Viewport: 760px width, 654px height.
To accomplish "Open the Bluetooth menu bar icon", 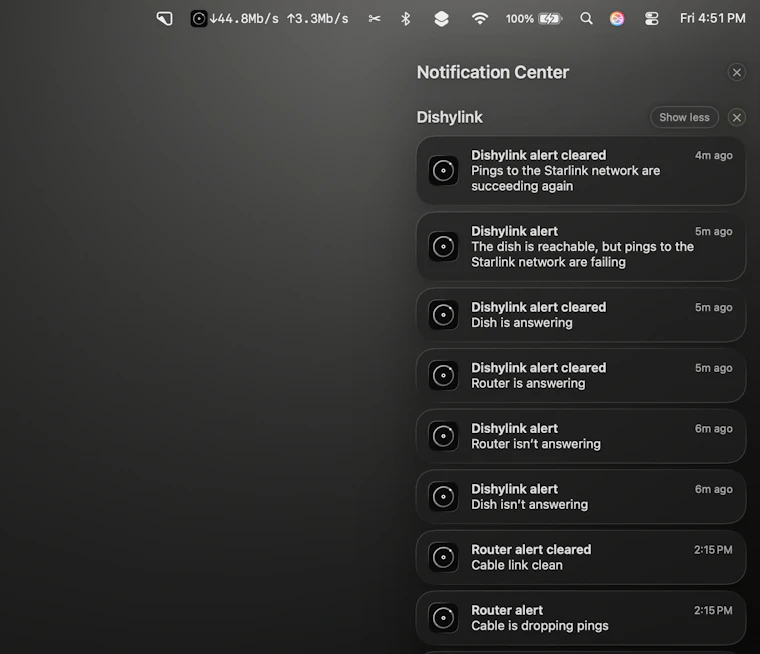I will [406, 18].
